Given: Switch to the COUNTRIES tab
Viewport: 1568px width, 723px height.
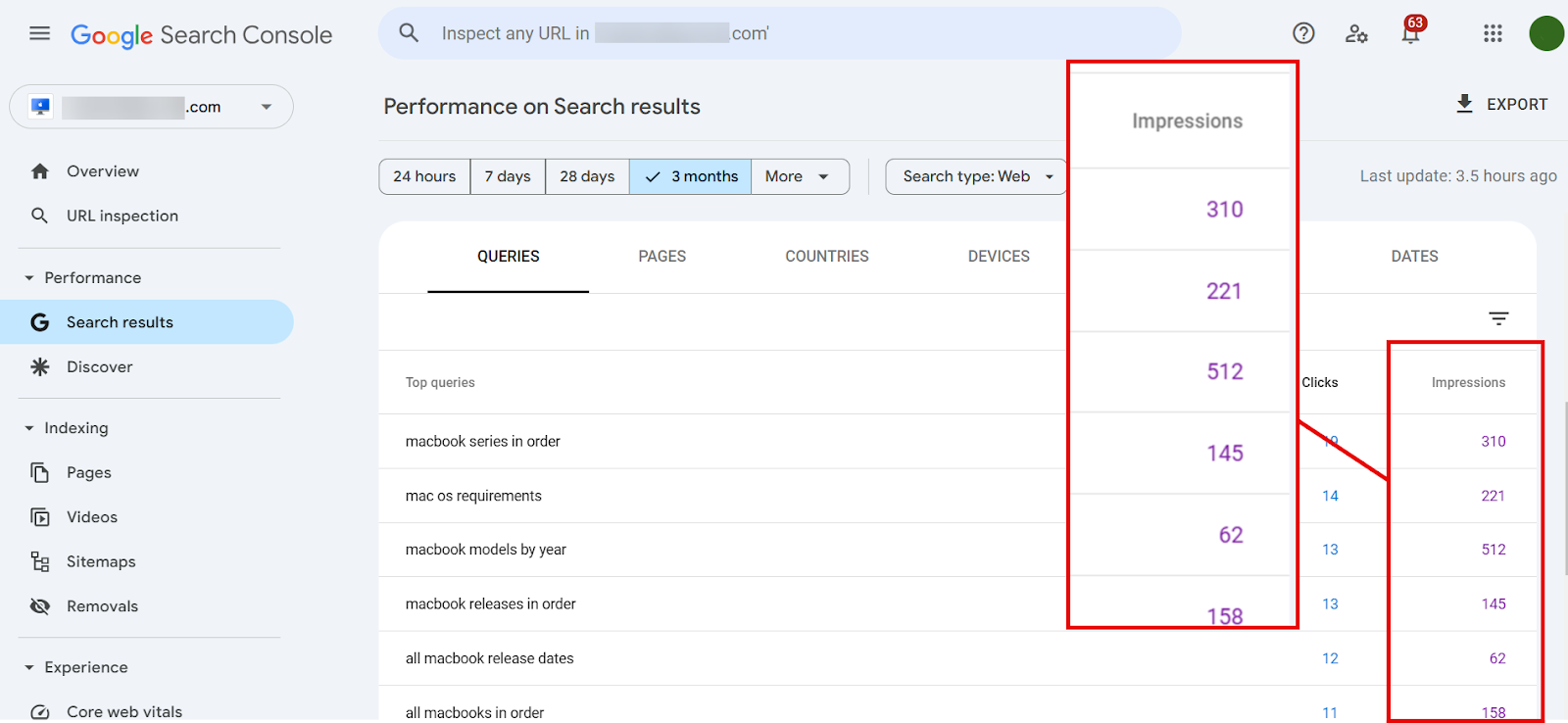Looking at the screenshot, I should tap(827, 257).
